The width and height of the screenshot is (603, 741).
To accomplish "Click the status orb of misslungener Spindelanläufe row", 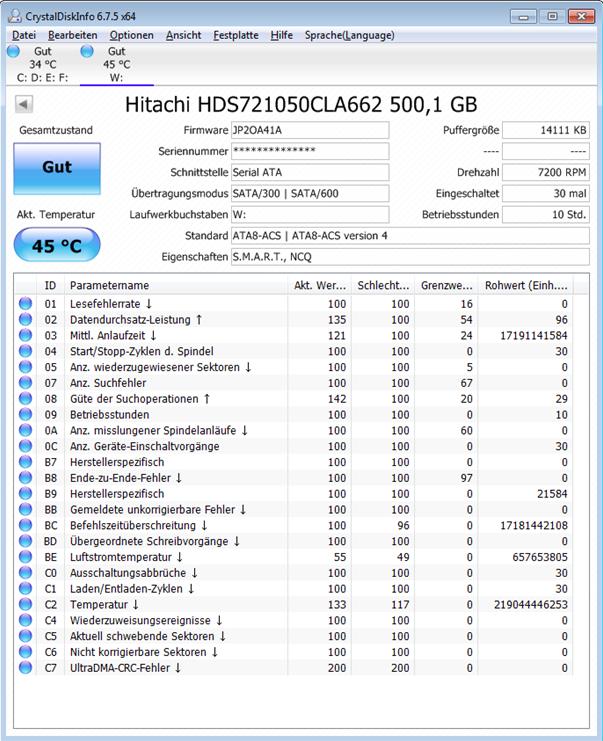I will 26,430.
